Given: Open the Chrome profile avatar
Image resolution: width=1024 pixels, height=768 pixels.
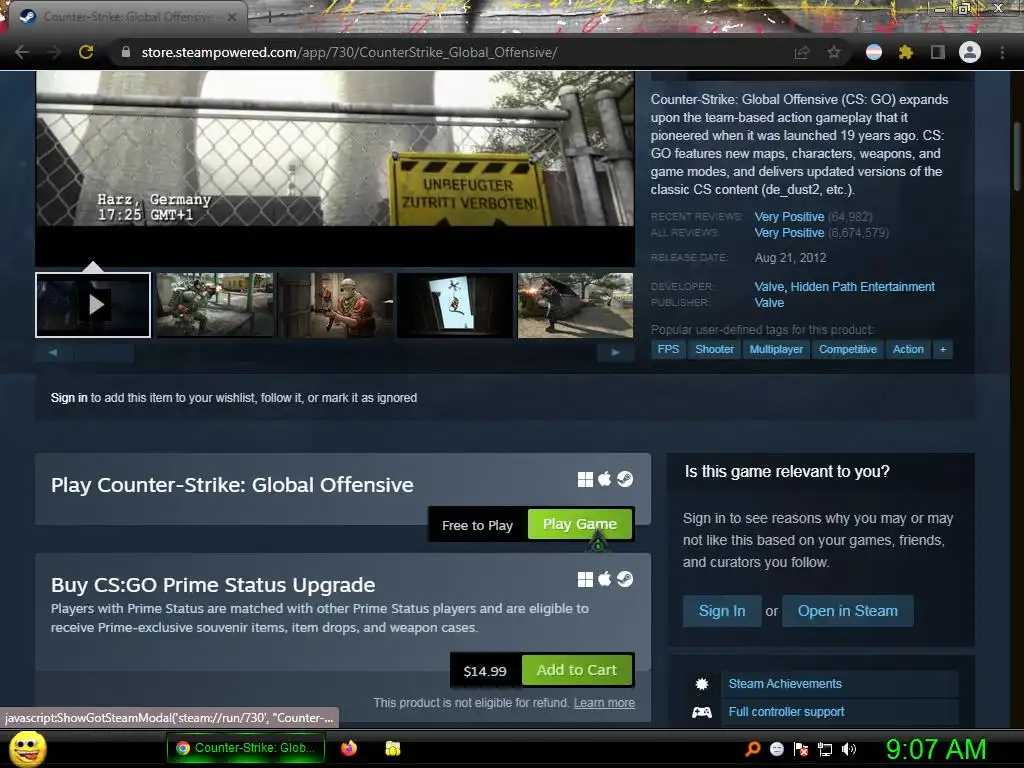Looking at the screenshot, I should tap(970, 52).
